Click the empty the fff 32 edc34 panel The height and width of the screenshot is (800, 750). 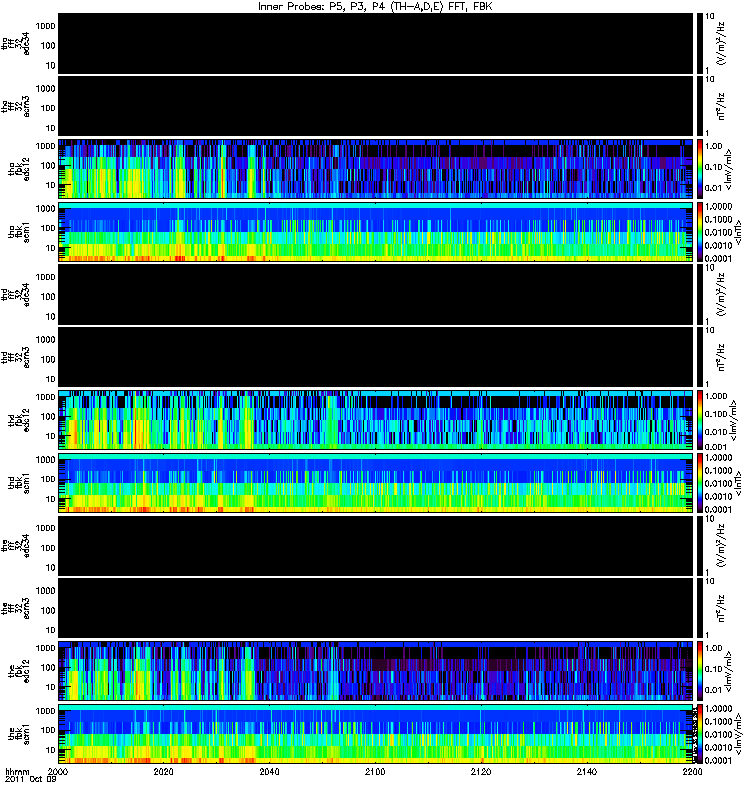376,545
